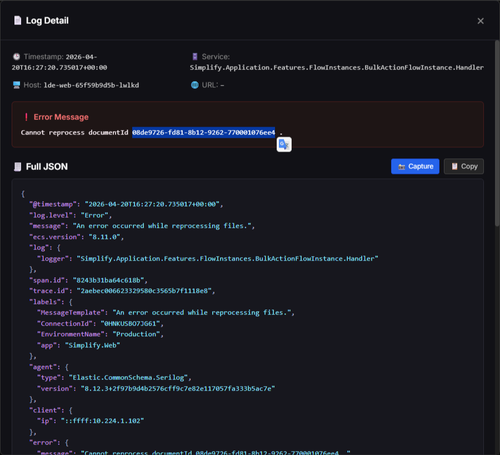Click the host name lde-web-65f59b9d5b-lwlkd
Viewport: 500px width, 455px height.
91,85
